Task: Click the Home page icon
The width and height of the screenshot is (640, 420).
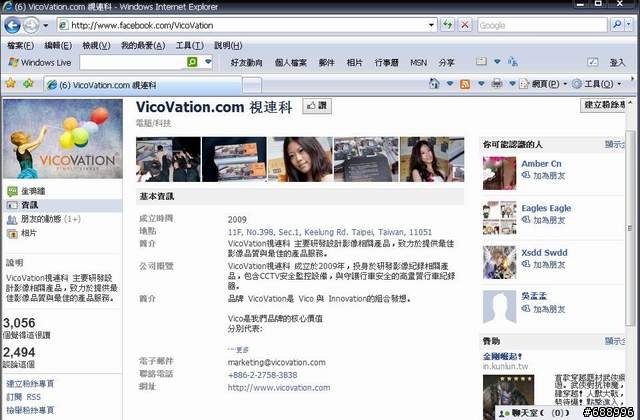Action: (x=434, y=84)
